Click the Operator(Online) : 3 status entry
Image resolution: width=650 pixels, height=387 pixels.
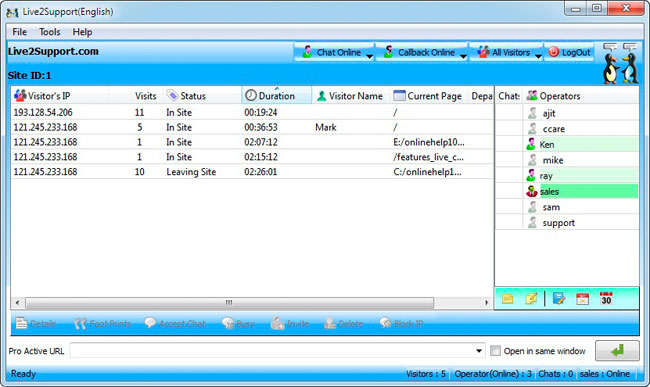point(493,374)
